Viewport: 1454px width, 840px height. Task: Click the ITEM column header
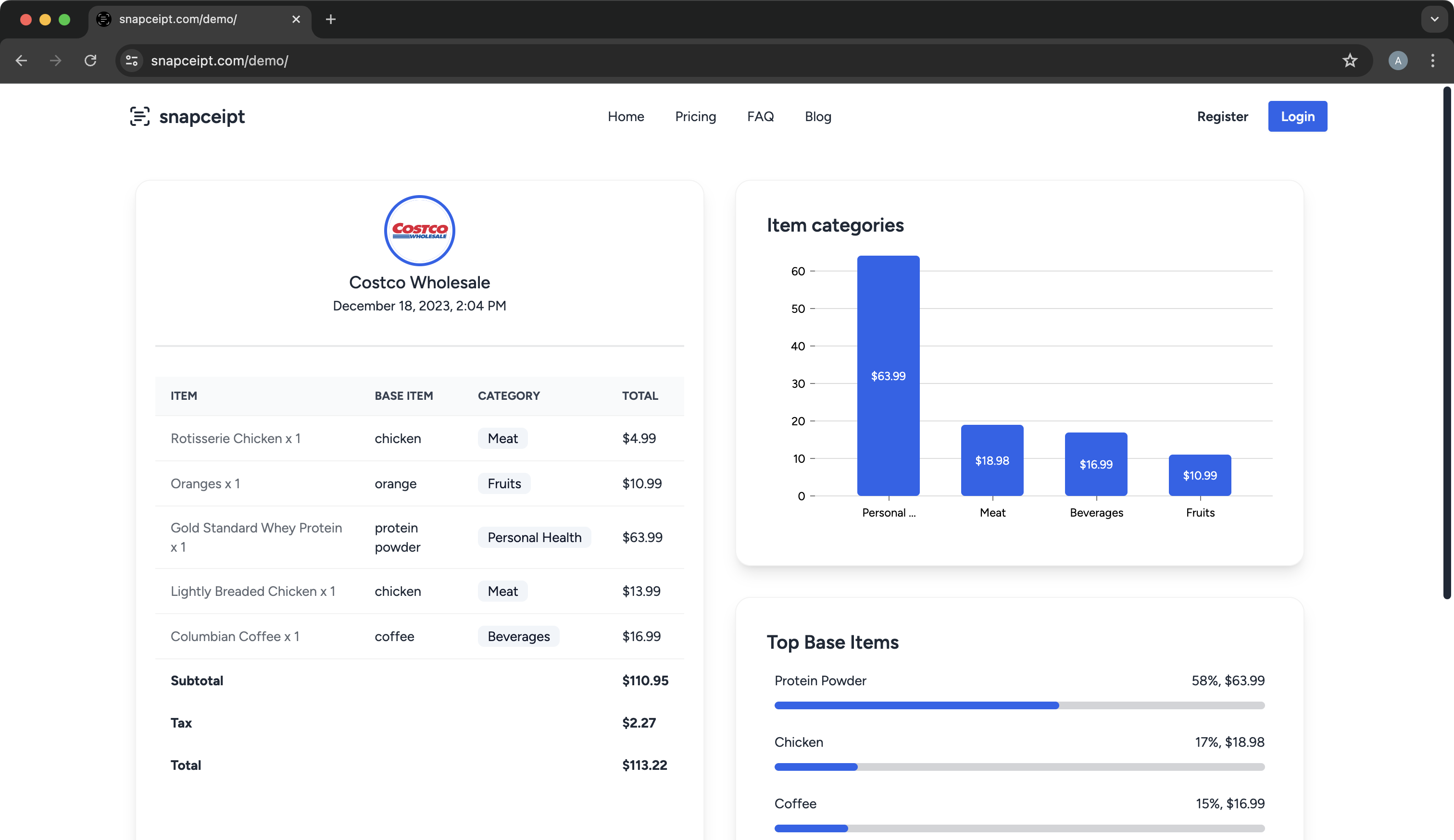184,396
